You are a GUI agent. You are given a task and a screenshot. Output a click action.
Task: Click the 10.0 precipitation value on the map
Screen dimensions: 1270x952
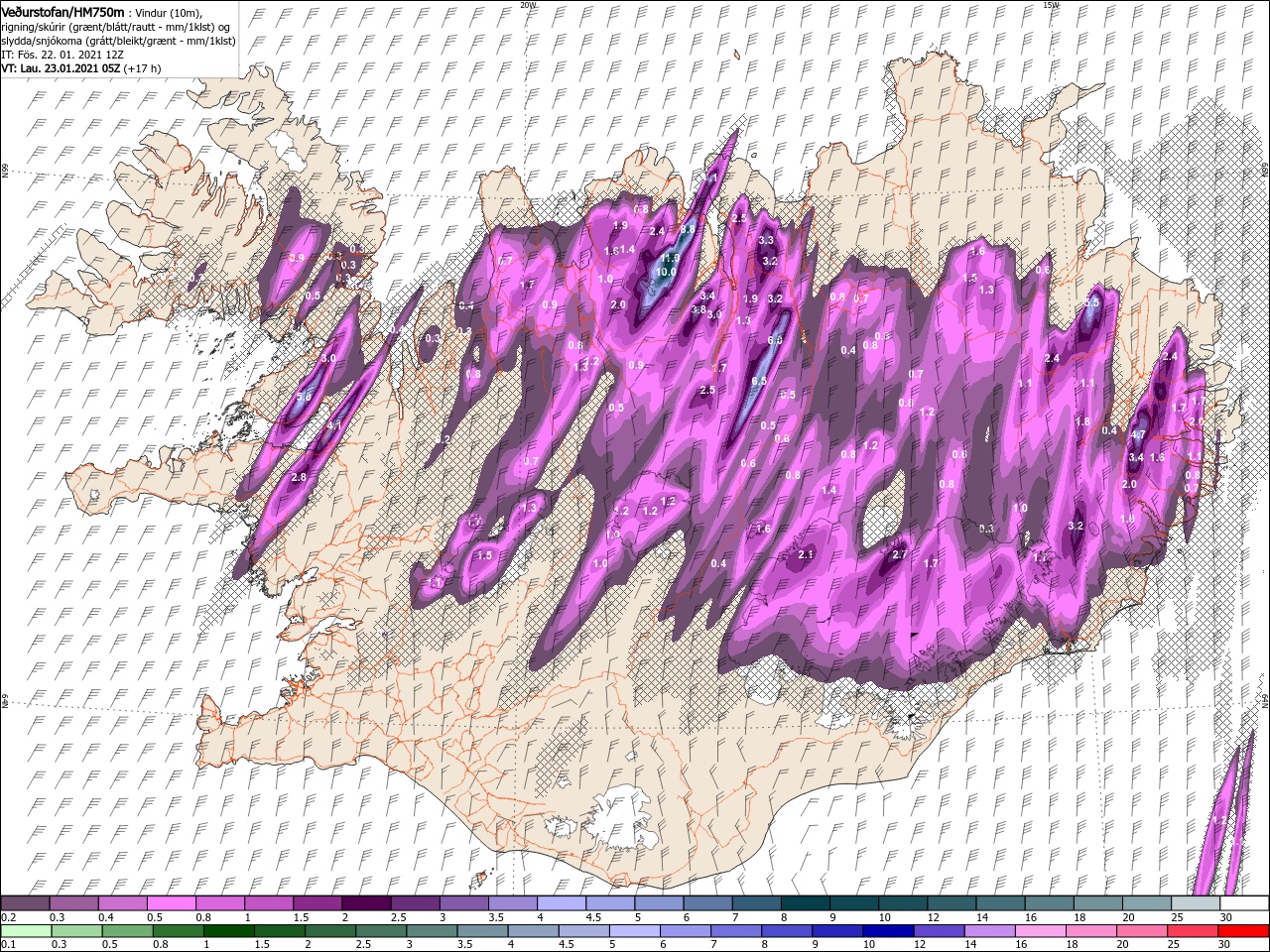pos(666,272)
